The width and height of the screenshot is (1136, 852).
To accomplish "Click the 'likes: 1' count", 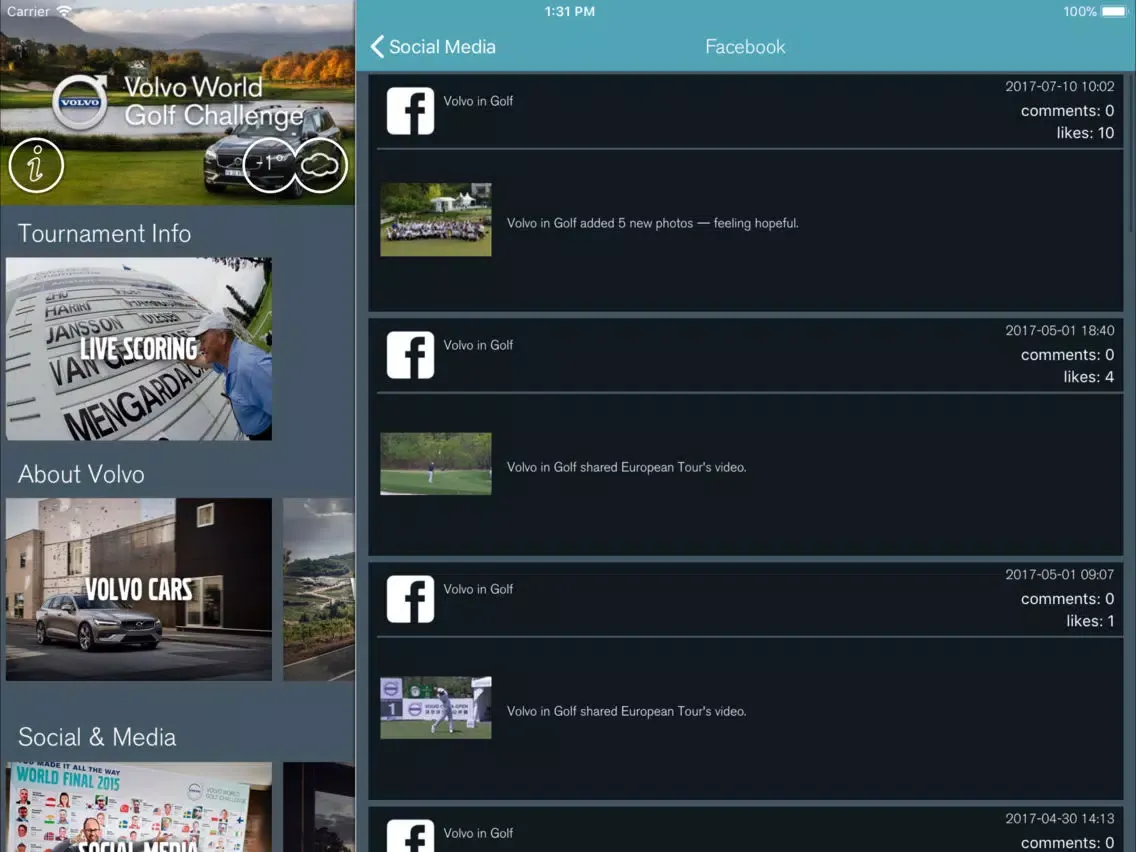I will (x=1090, y=622).
